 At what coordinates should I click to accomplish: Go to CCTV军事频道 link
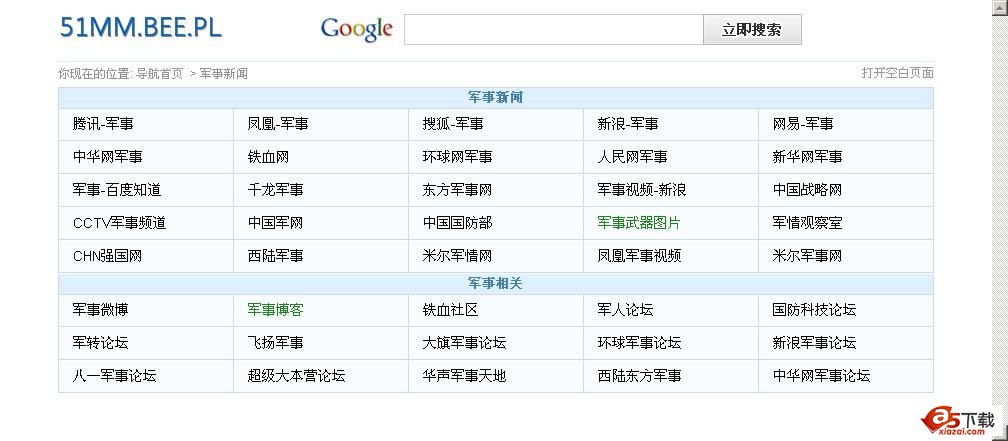[x=120, y=223]
